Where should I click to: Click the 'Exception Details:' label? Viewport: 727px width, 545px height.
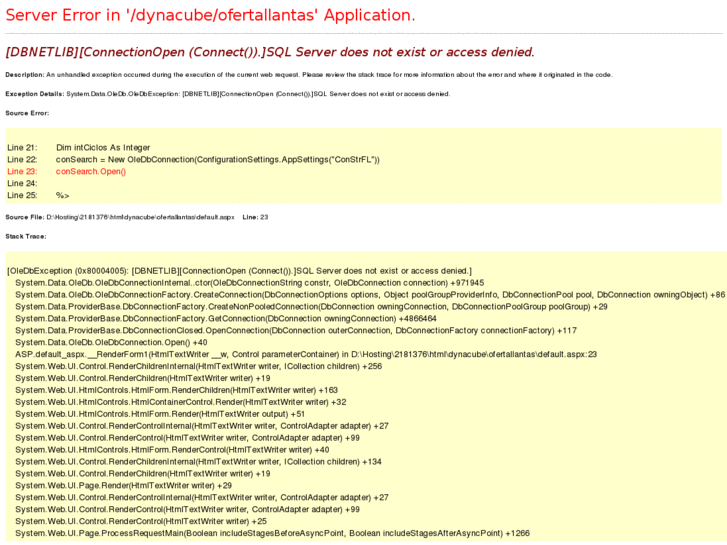tap(35, 94)
